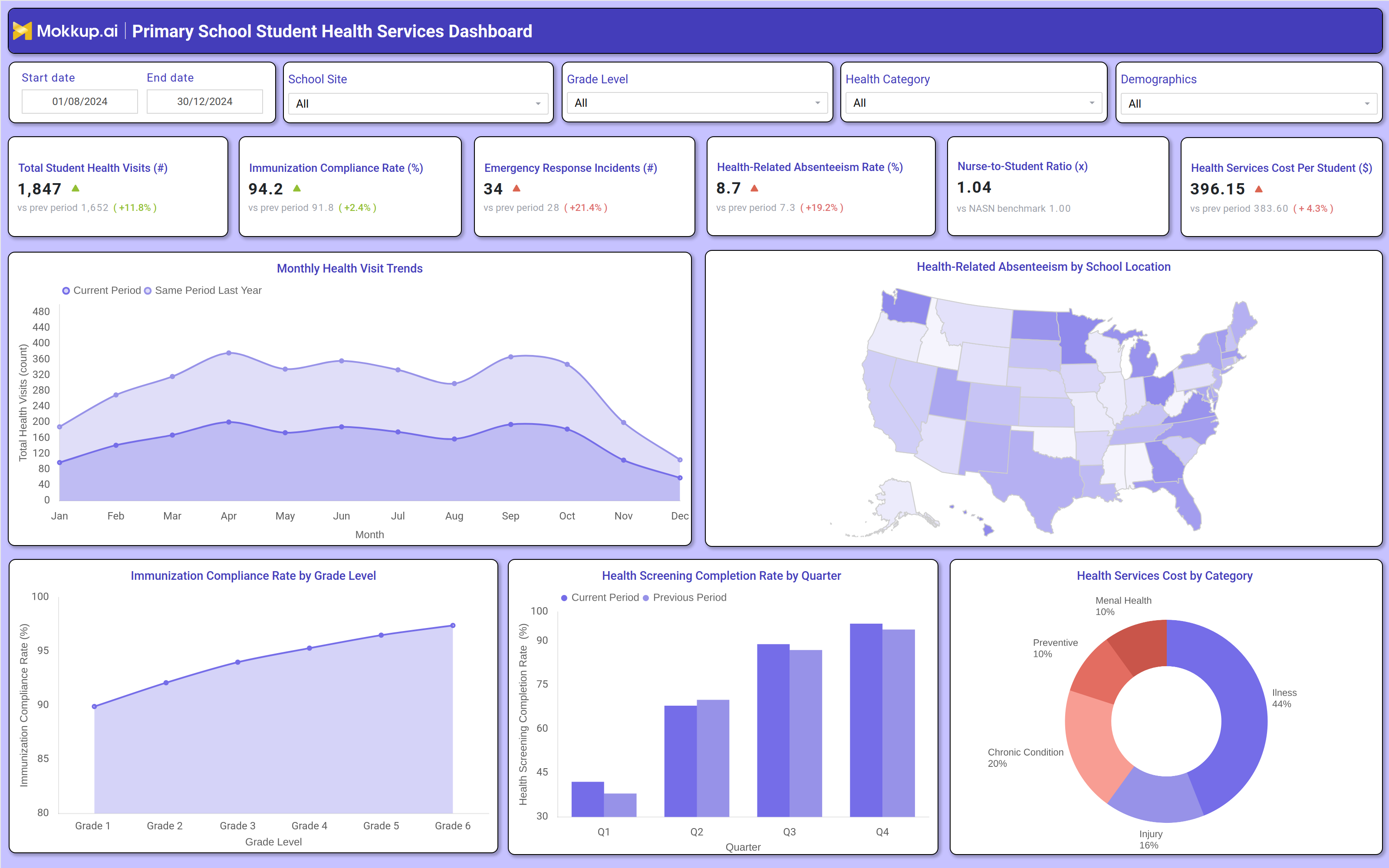Click the Nurse-to-Student Ratio (x) title
Screen dimensions: 1389x868
point(1022,167)
